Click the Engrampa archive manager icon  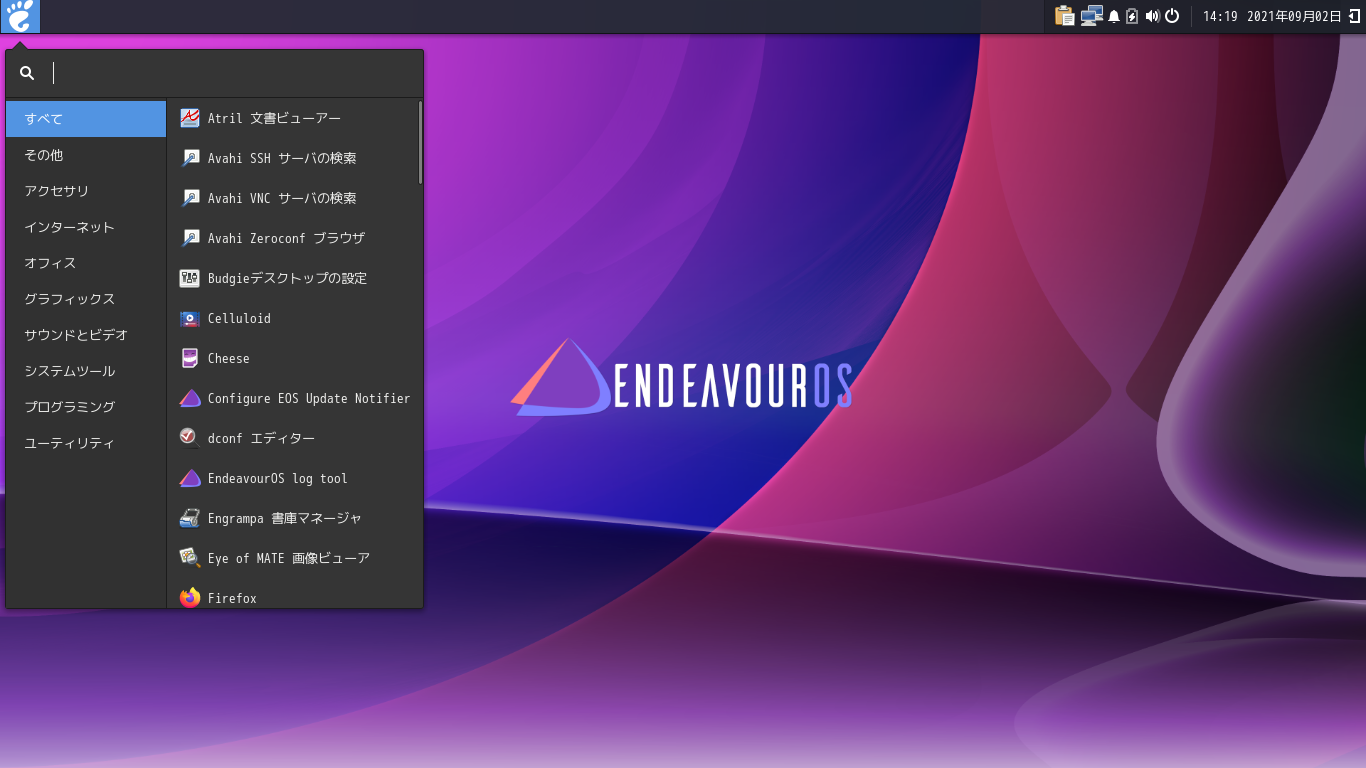click(x=190, y=518)
